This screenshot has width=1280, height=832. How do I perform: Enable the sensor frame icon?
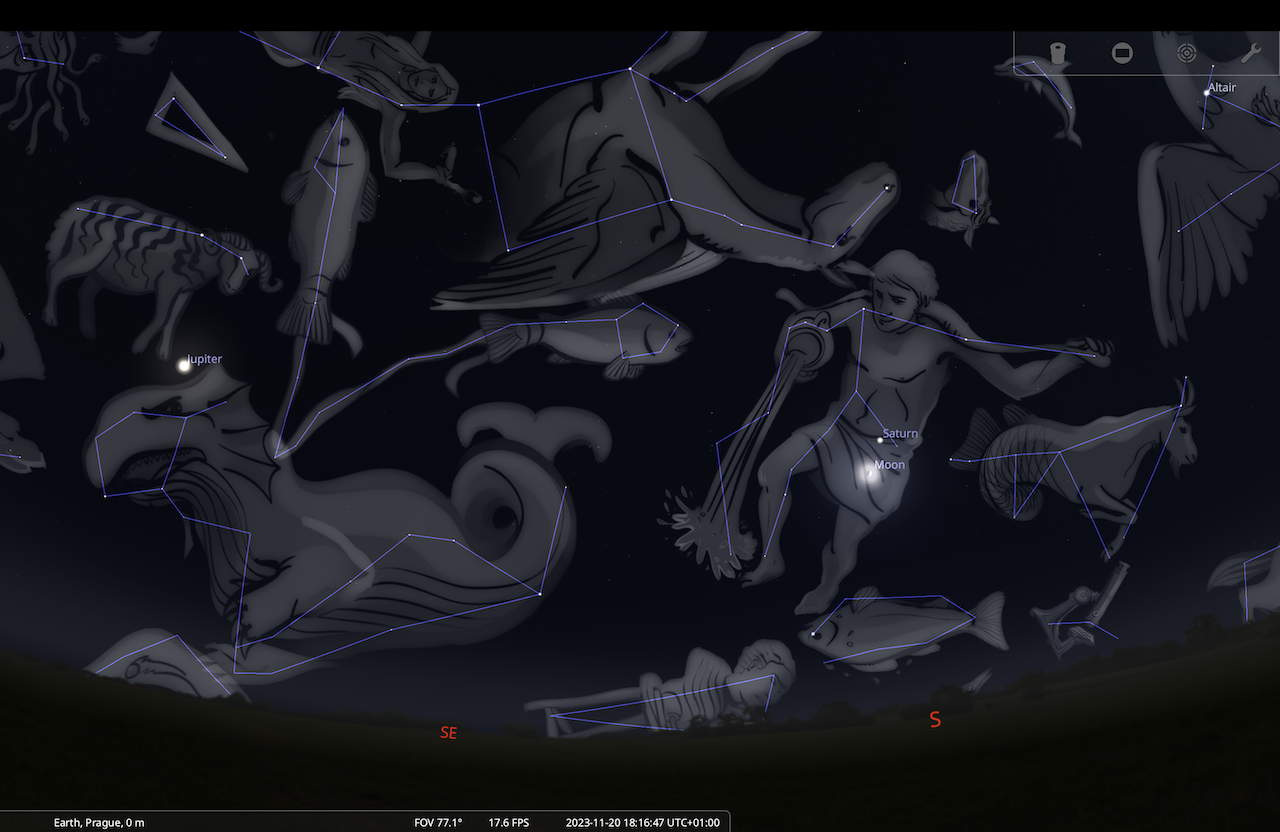coord(1123,53)
